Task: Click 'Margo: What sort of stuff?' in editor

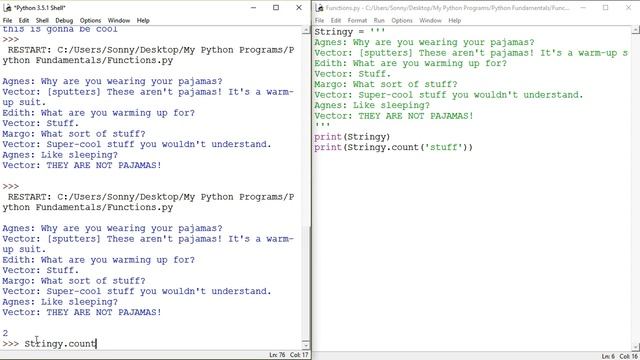Action: 386,84
